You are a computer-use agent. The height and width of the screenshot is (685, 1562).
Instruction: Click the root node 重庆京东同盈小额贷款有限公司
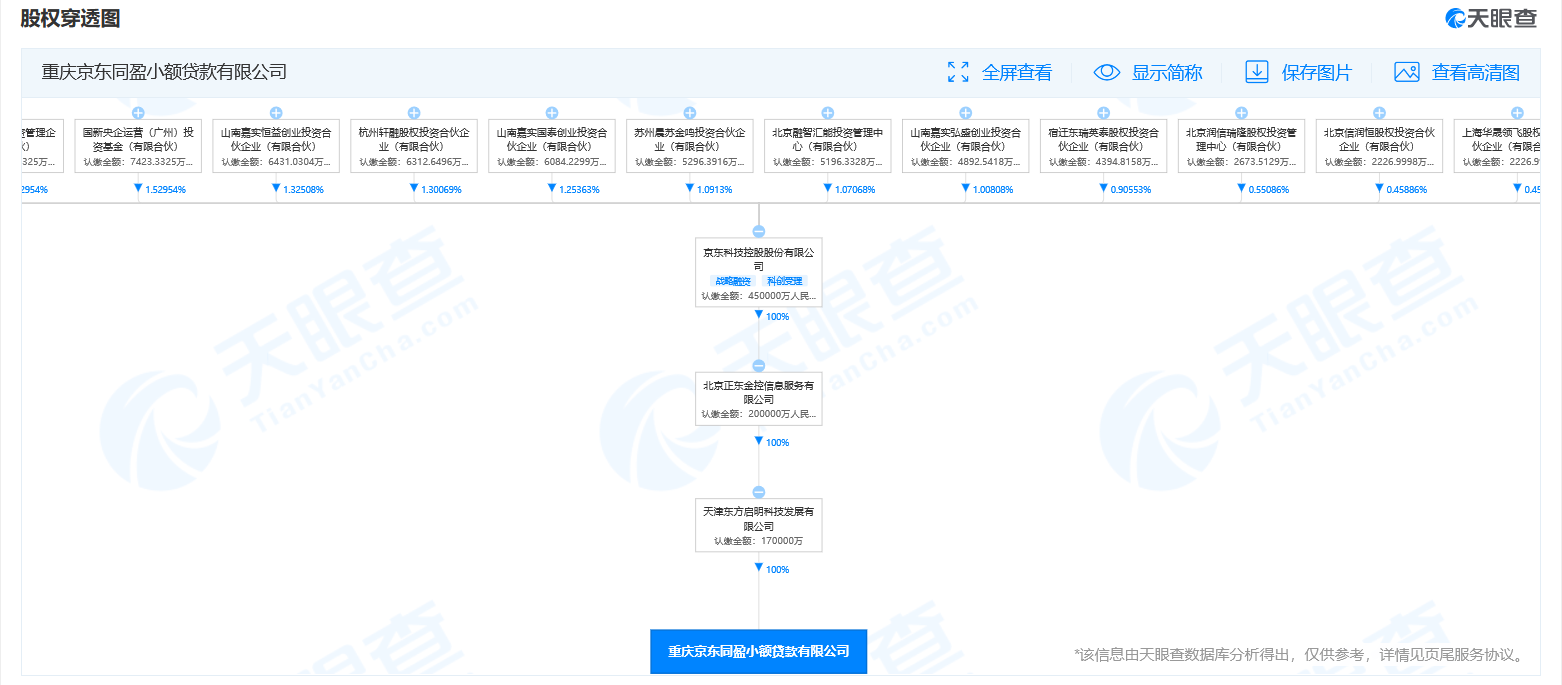click(759, 651)
